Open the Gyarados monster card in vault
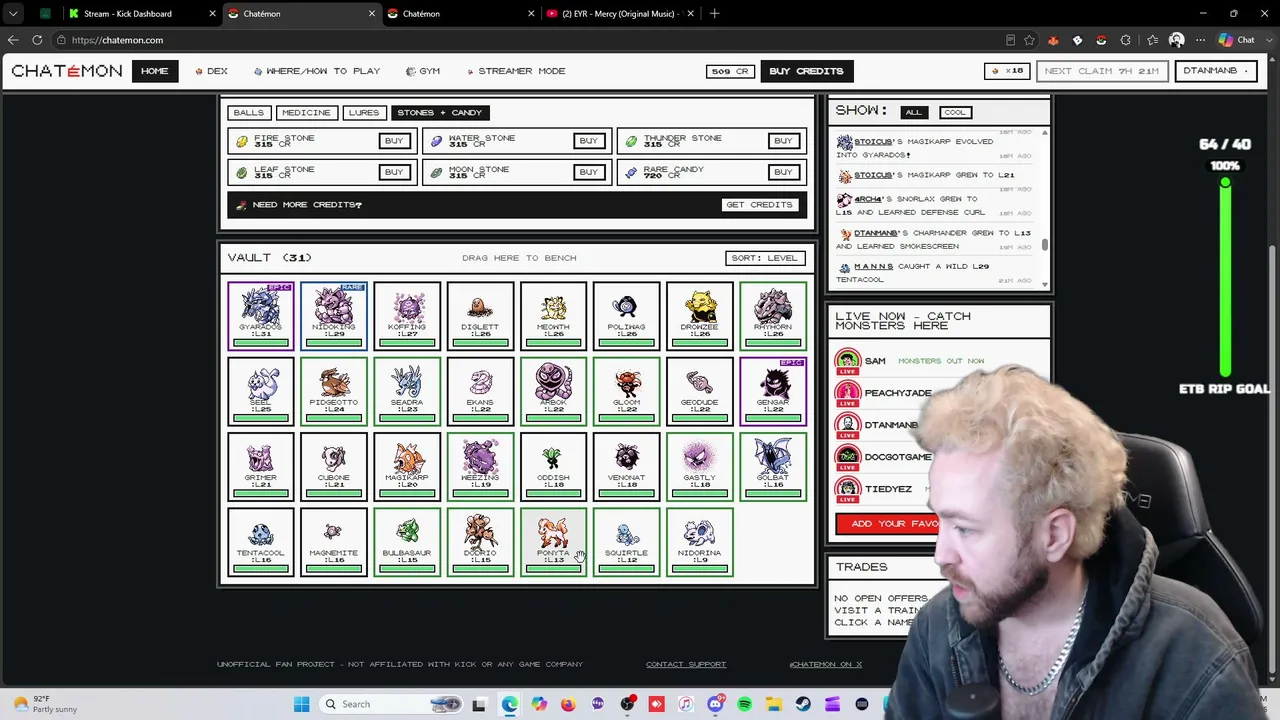The height and width of the screenshot is (720, 1280). tap(261, 316)
